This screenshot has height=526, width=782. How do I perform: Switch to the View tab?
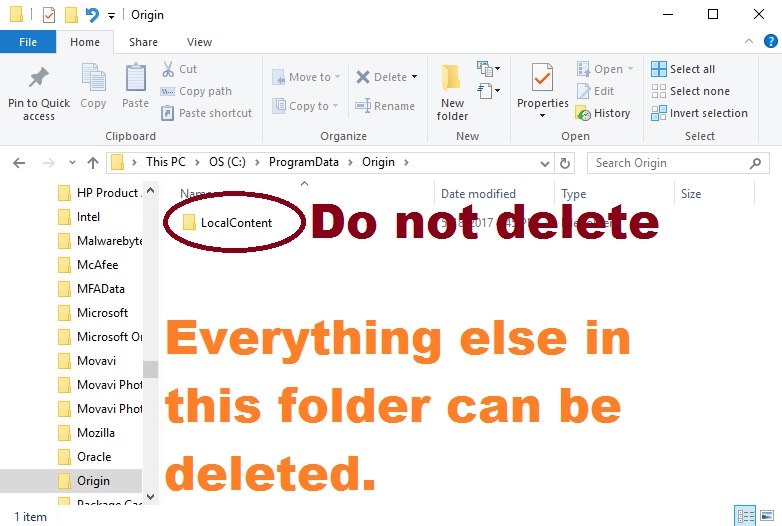click(x=199, y=42)
